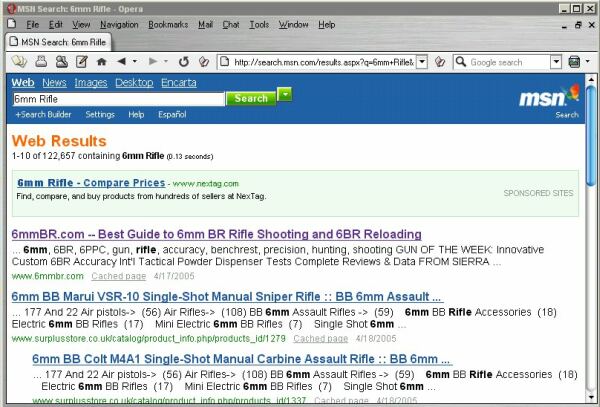This screenshot has height=407, width=600.
Task: Click in the MSN search text field
Action: click(119, 99)
